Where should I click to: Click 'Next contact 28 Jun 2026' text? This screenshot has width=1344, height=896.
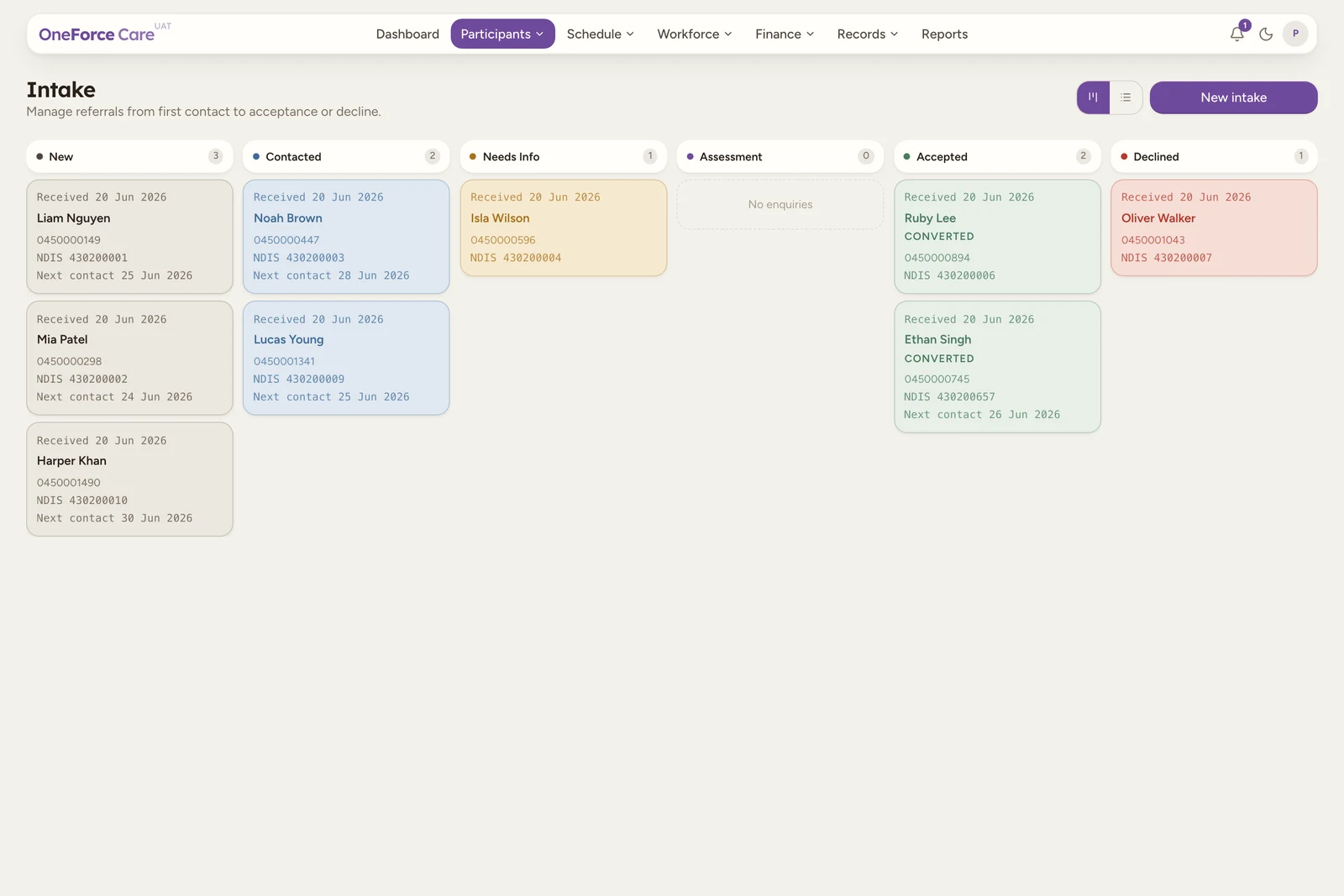pyautogui.click(x=331, y=275)
